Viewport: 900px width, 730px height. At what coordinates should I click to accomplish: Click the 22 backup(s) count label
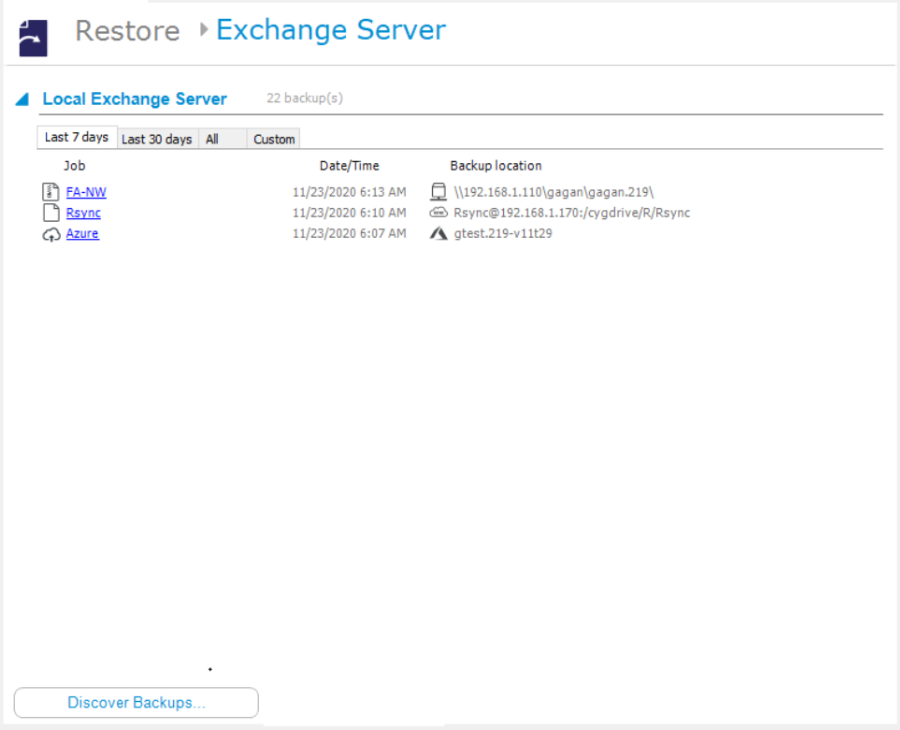[304, 97]
